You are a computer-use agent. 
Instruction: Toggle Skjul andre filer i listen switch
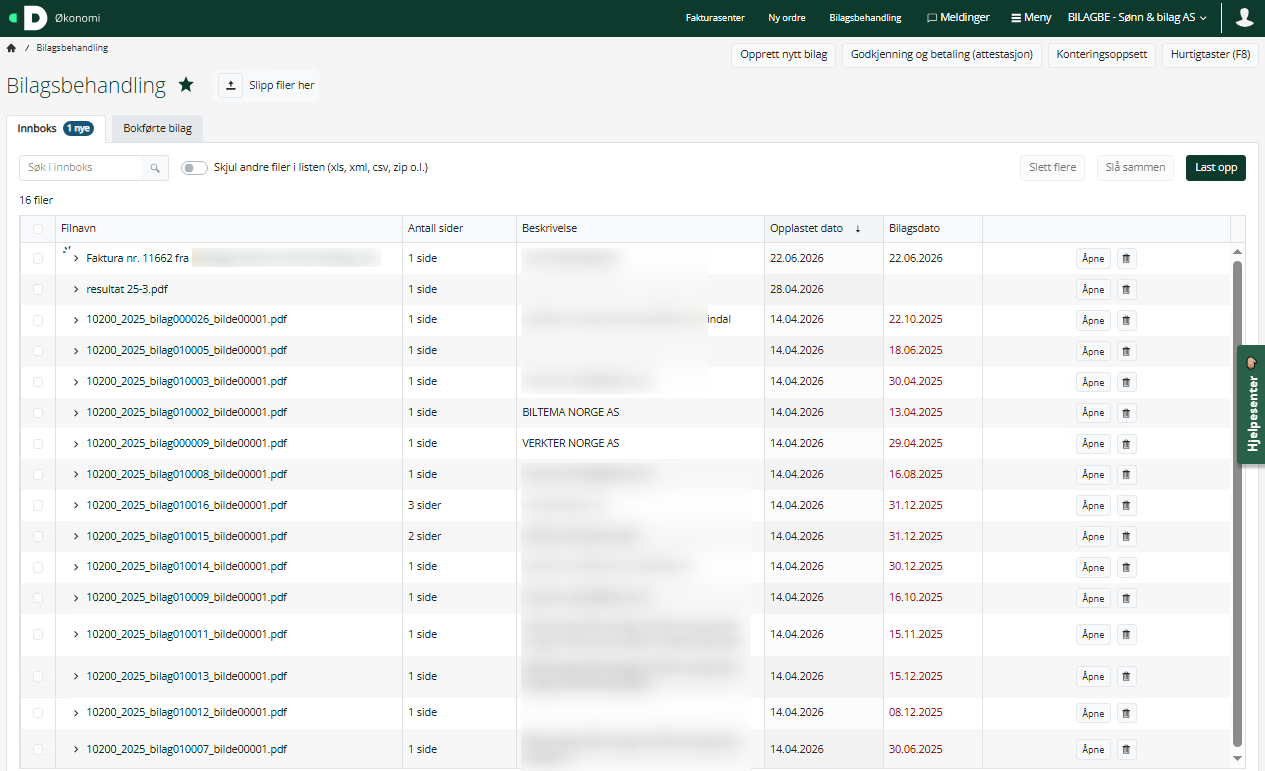tap(194, 168)
